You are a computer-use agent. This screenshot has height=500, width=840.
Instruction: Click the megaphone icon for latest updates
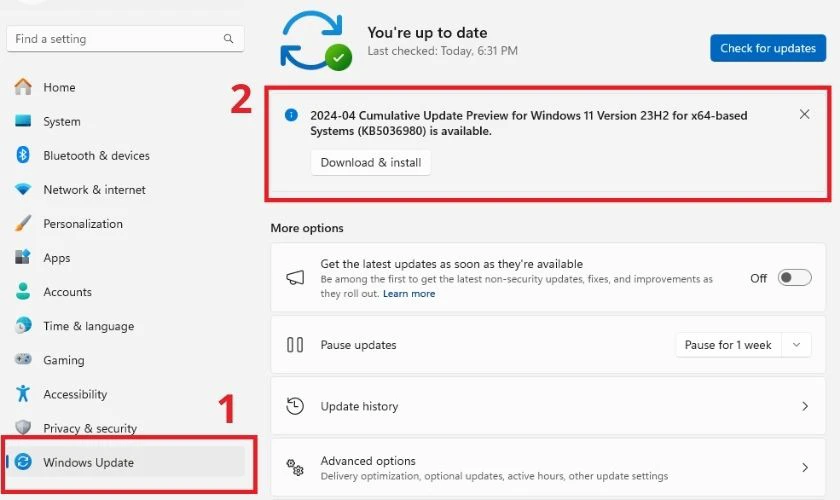295,278
